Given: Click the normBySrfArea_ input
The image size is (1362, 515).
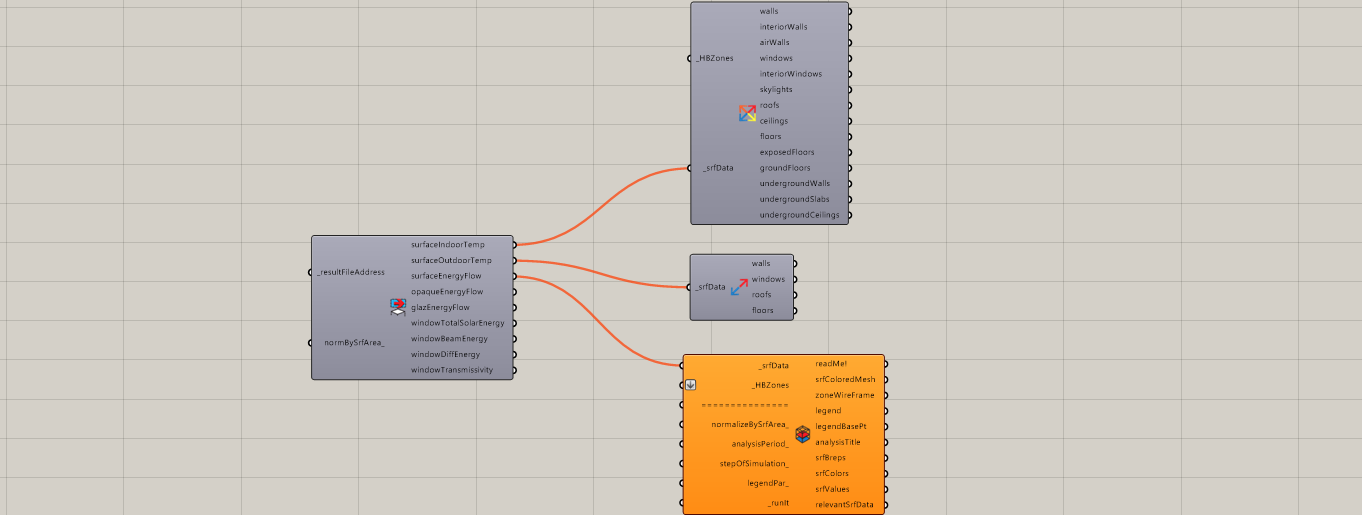Looking at the screenshot, I should 354,343.
